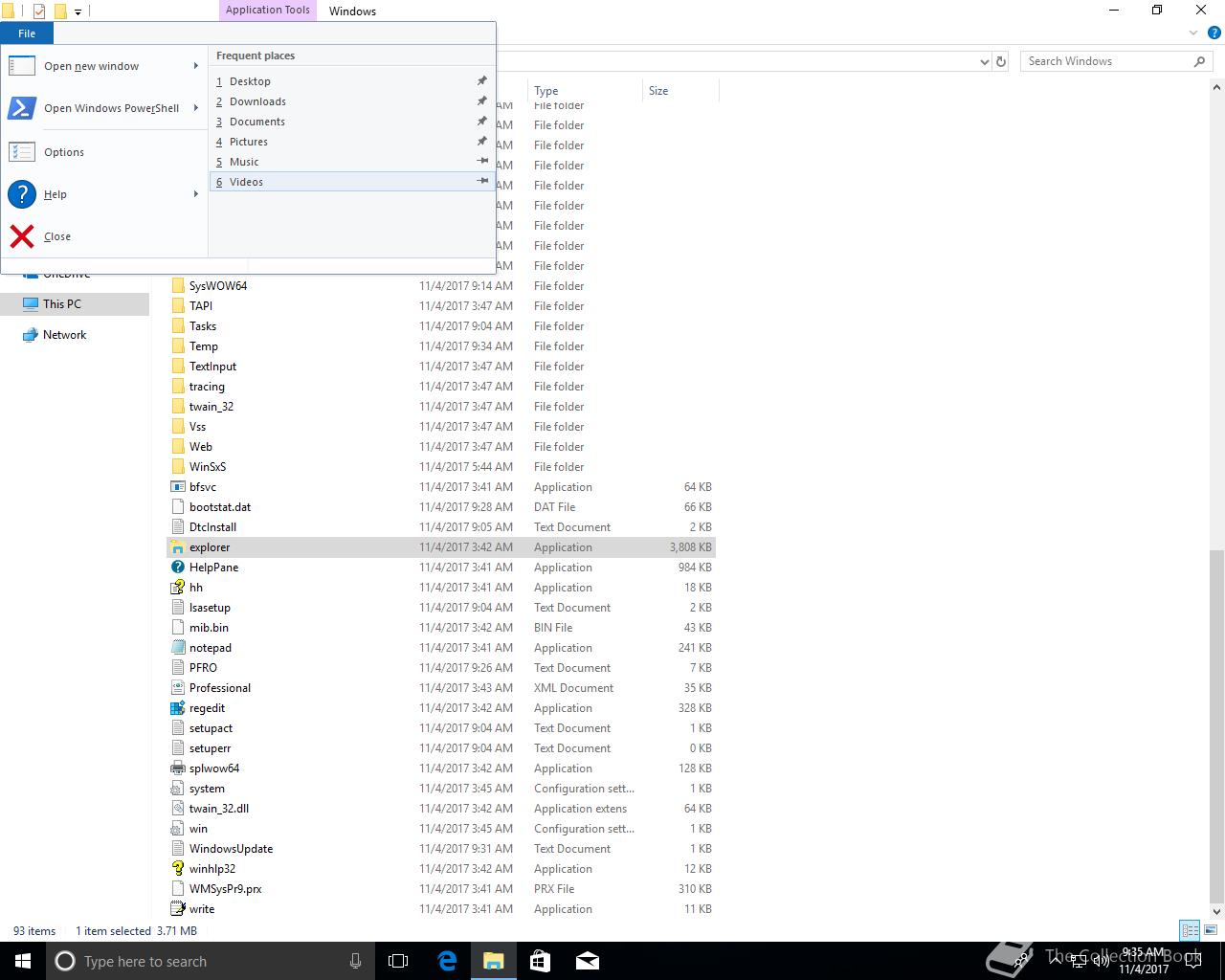Pin Music to frequent places list
The height and width of the screenshot is (980, 1225).
pos(482,162)
